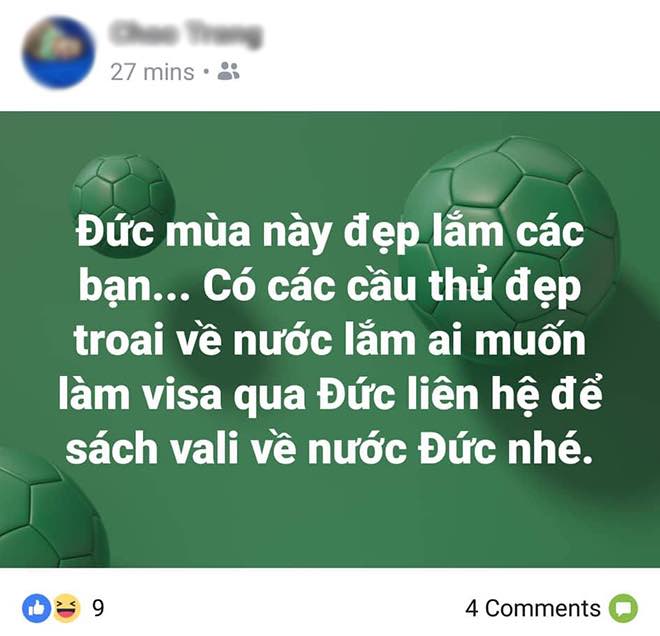Open the reaction count showing 9
The width and height of the screenshot is (660, 636).
[x=98, y=608]
